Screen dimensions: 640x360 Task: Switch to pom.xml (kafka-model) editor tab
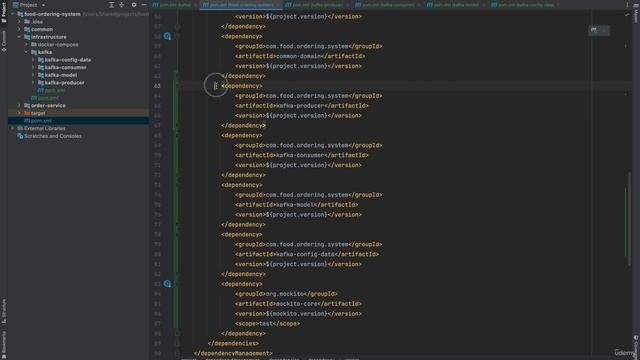(x=456, y=5)
